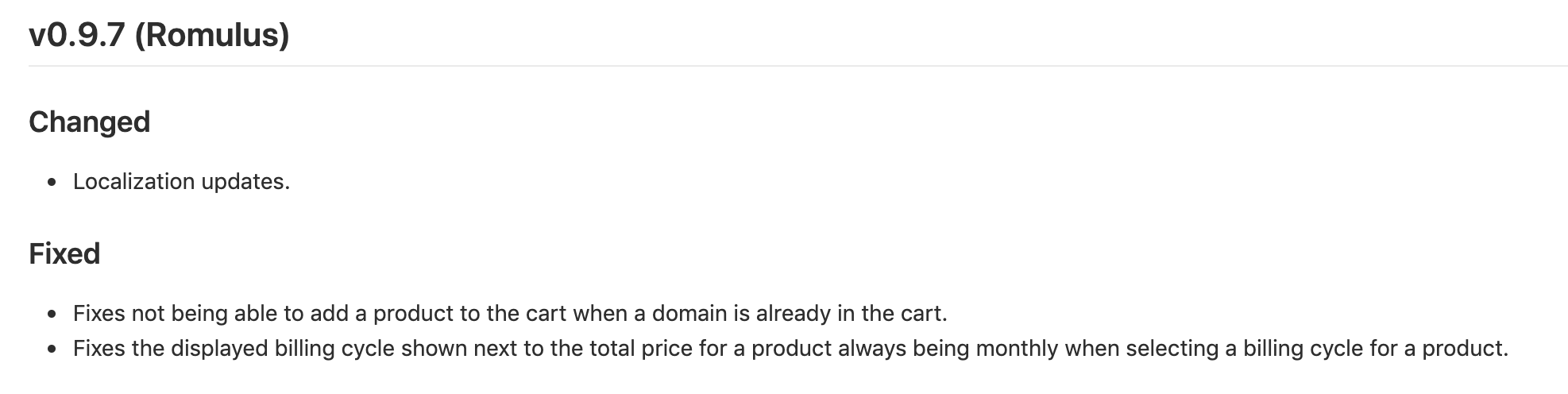1568x394 pixels.
Task: Click the Localization updates list item
Action: [x=181, y=182]
